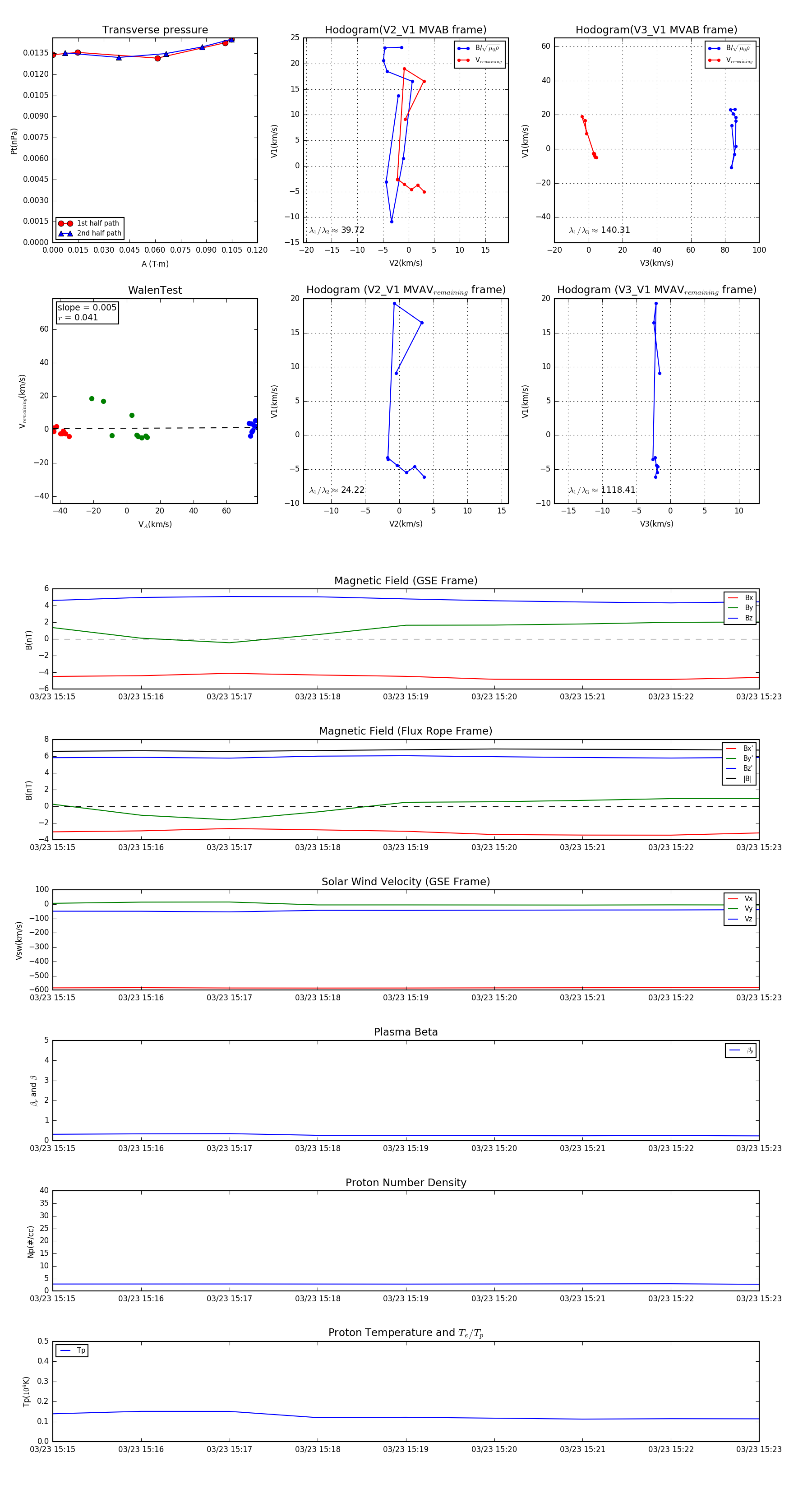The width and height of the screenshot is (812, 1489).
Task: Click the "r = 0.041" annotation
Action: [x=78, y=318]
